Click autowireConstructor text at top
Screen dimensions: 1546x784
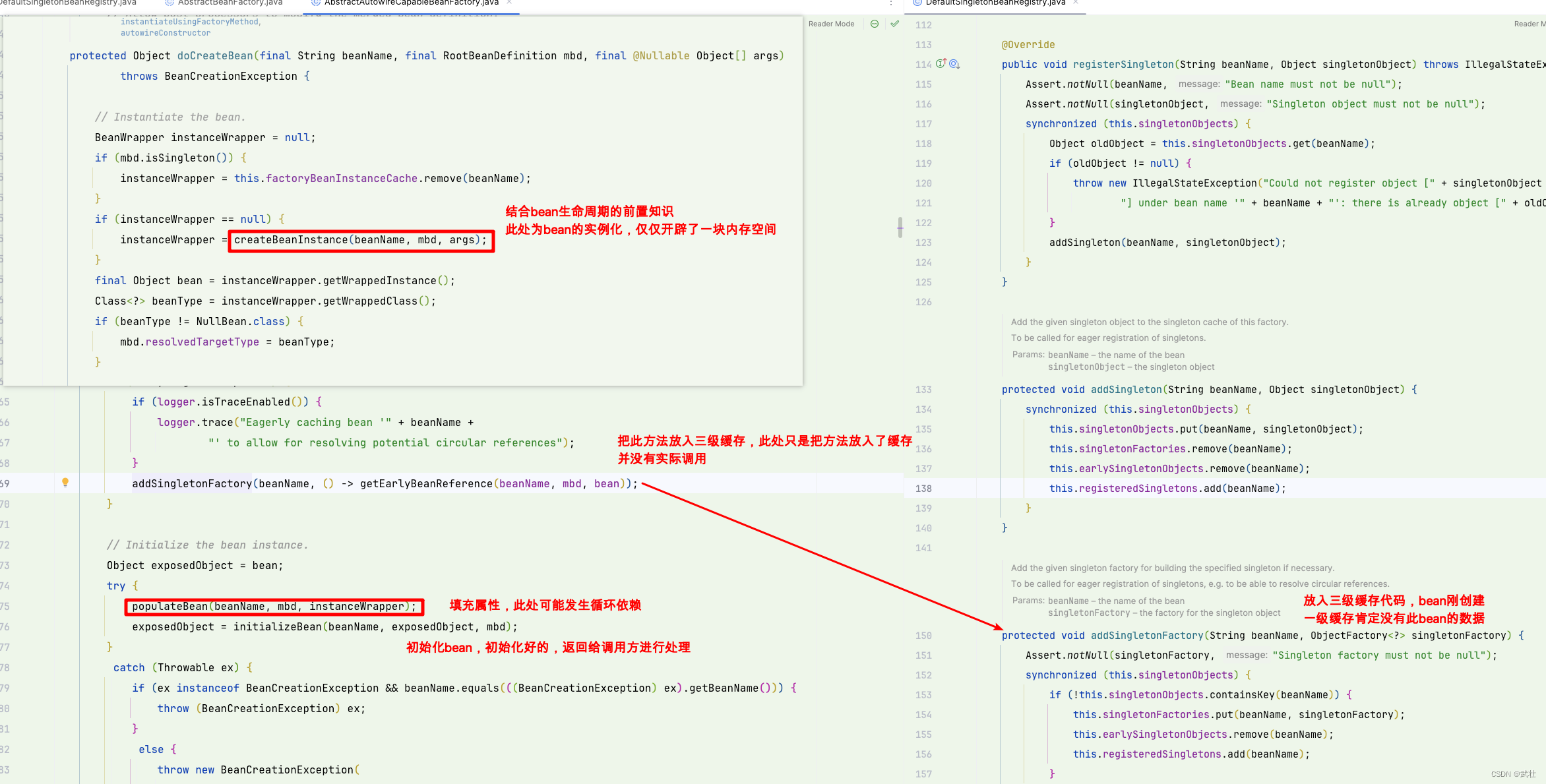pos(166,33)
